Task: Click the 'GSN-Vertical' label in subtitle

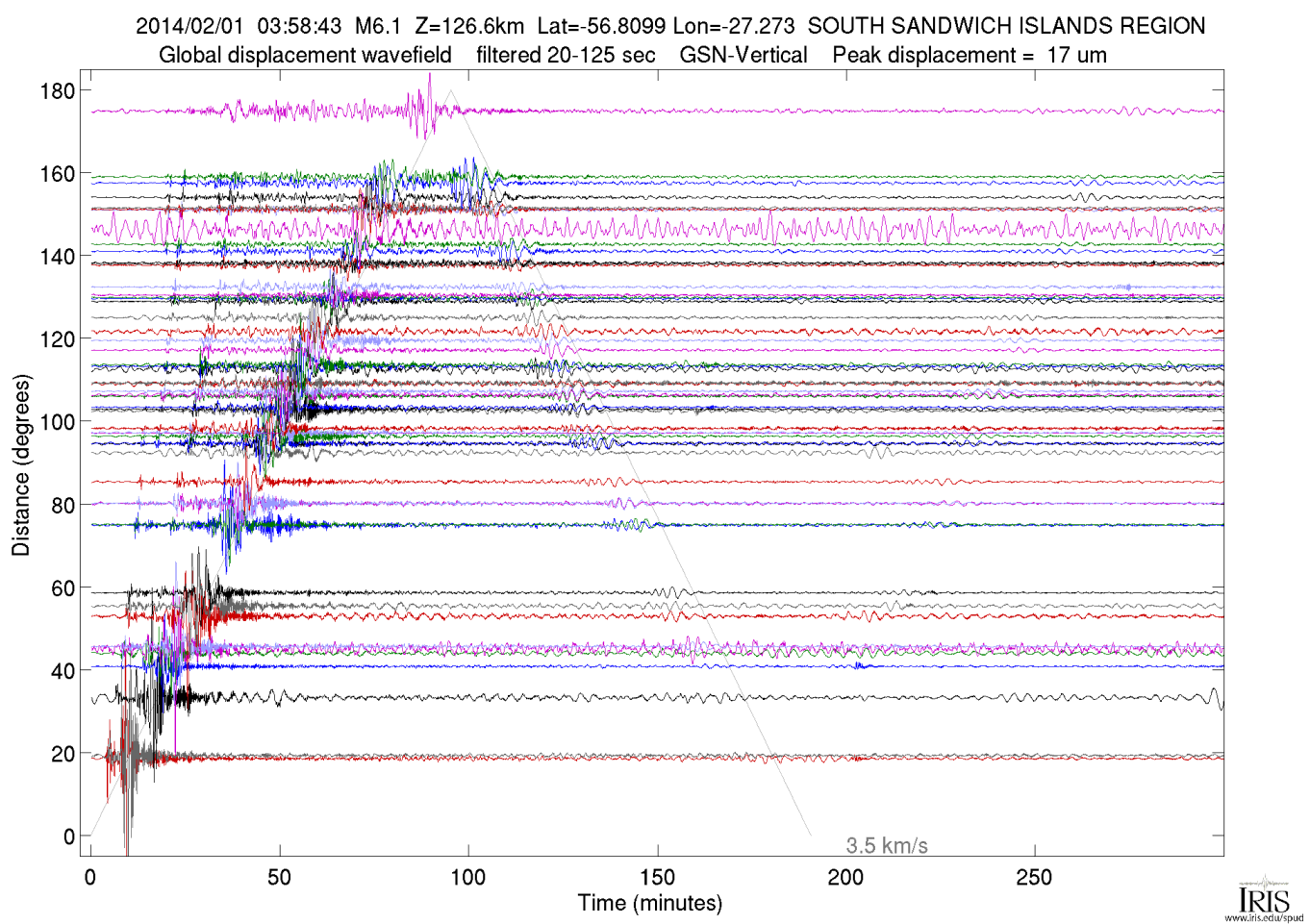Action: tap(743, 55)
